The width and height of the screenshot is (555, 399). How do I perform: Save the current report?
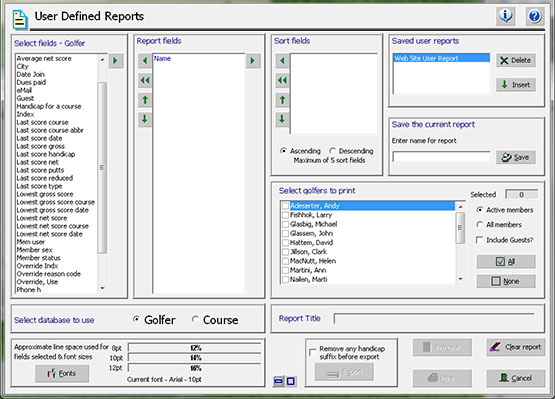coord(516,157)
